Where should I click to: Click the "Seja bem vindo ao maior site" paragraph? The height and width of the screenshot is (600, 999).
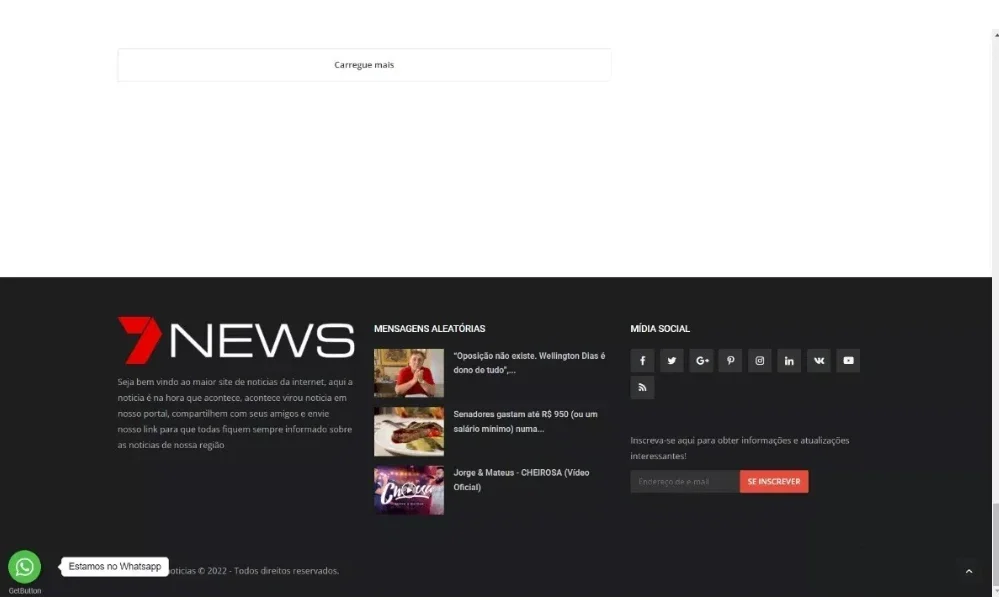235,413
